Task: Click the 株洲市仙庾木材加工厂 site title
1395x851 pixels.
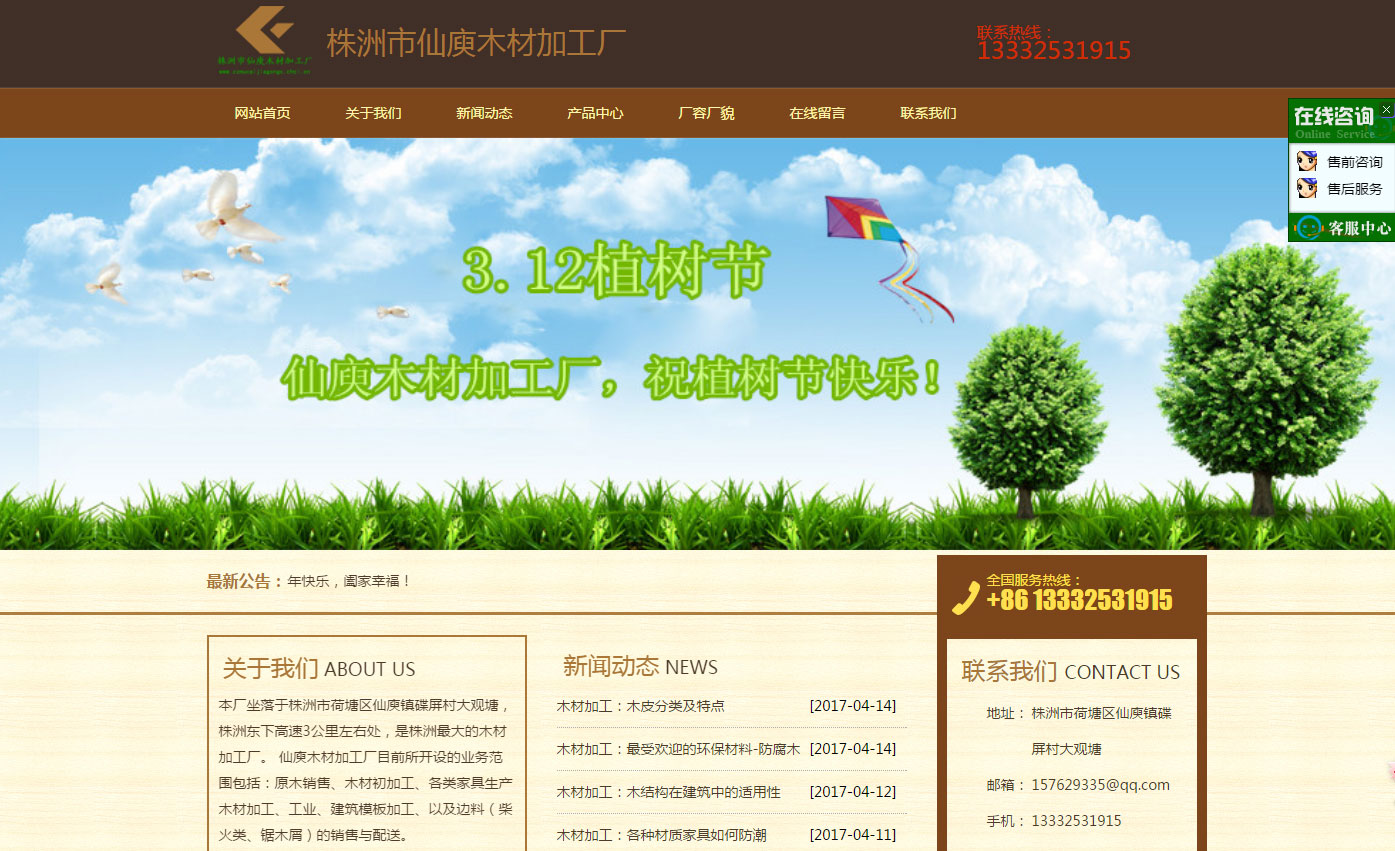Action: coord(476,43)
